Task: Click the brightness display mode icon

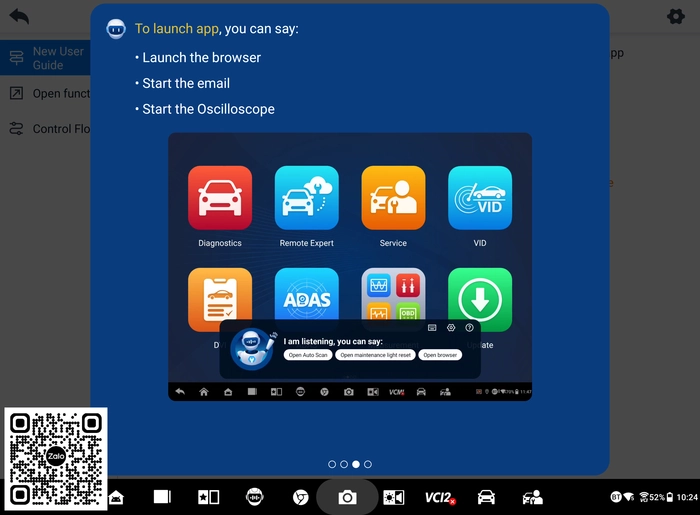Action: [394, 497]
